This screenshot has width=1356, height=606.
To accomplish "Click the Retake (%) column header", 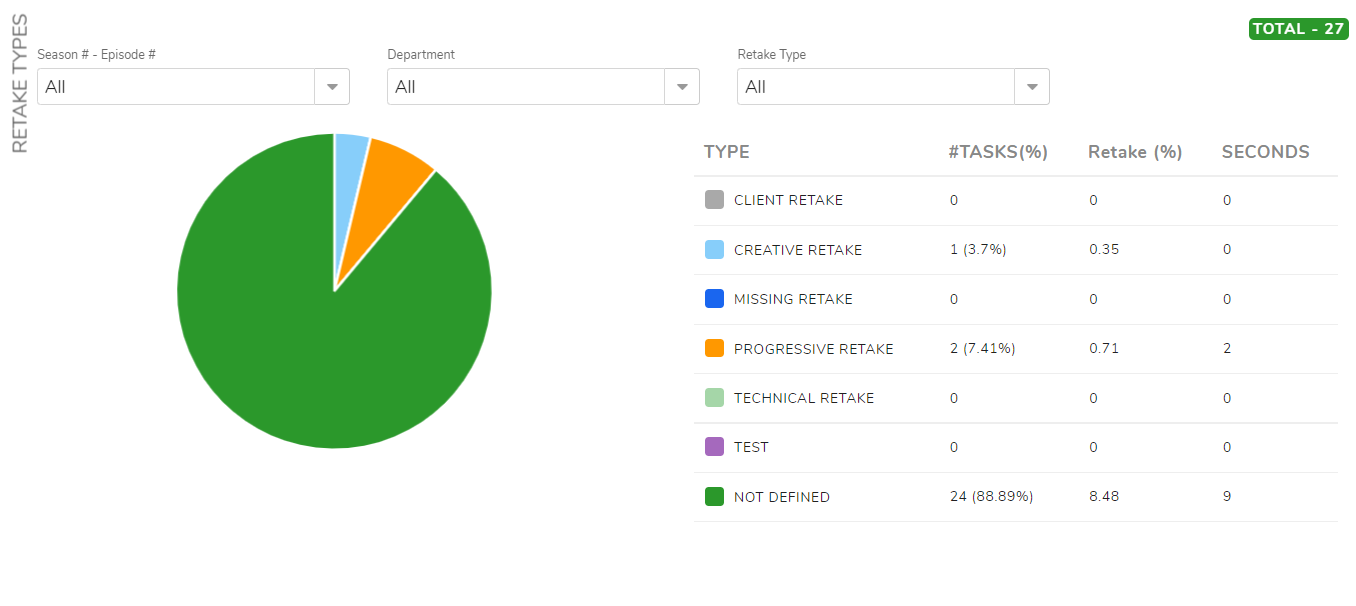I will (x=1135, y=152).
